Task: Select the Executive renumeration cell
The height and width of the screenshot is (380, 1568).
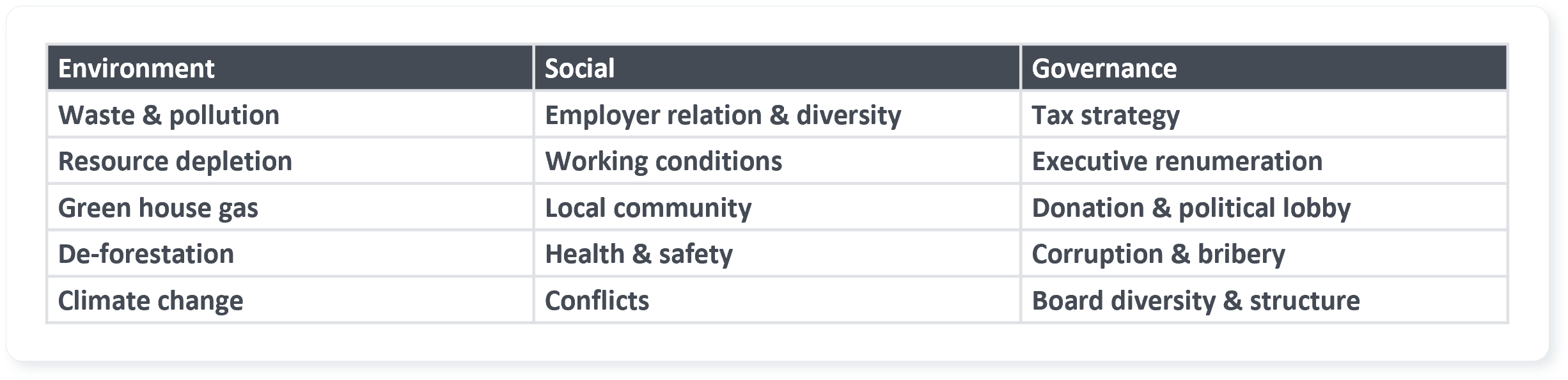Action: click(1264, 161)
